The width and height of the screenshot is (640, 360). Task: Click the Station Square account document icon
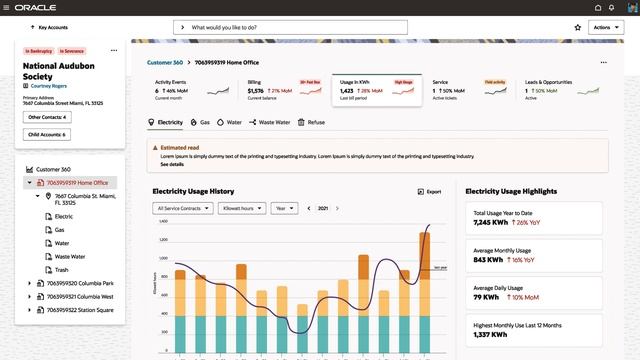(40, 310)
